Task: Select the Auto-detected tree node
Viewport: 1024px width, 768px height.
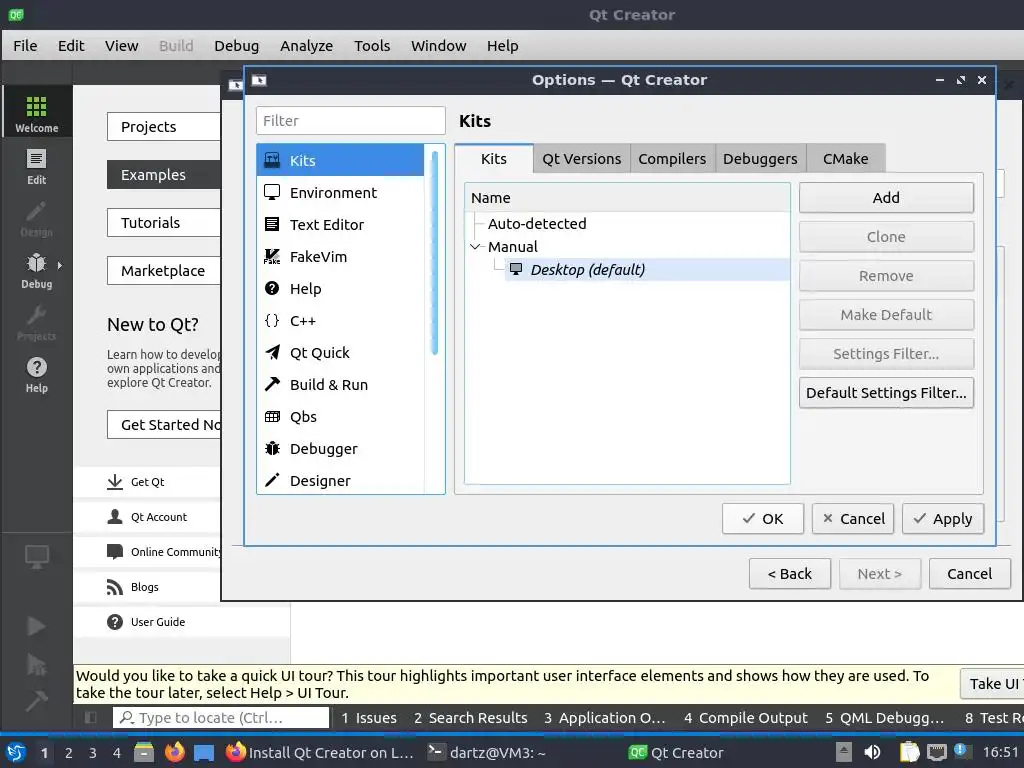Action: tap(537, 223)
